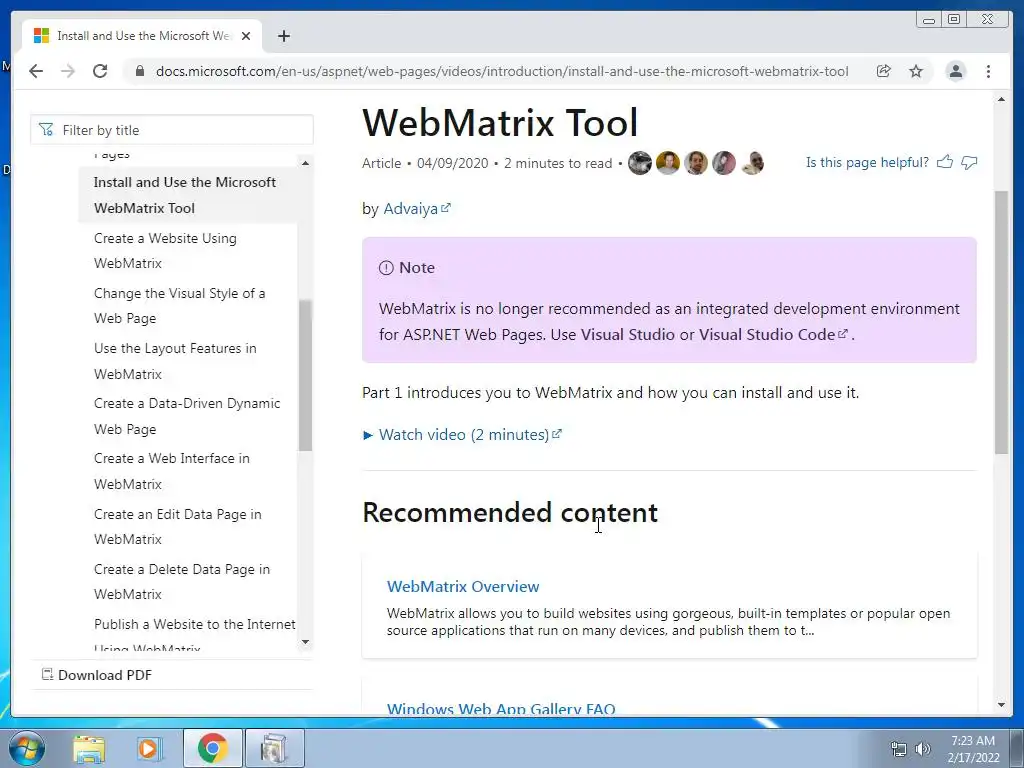Click the thumbs up helpful icon

pyautogui.click(x=944, y=162)
